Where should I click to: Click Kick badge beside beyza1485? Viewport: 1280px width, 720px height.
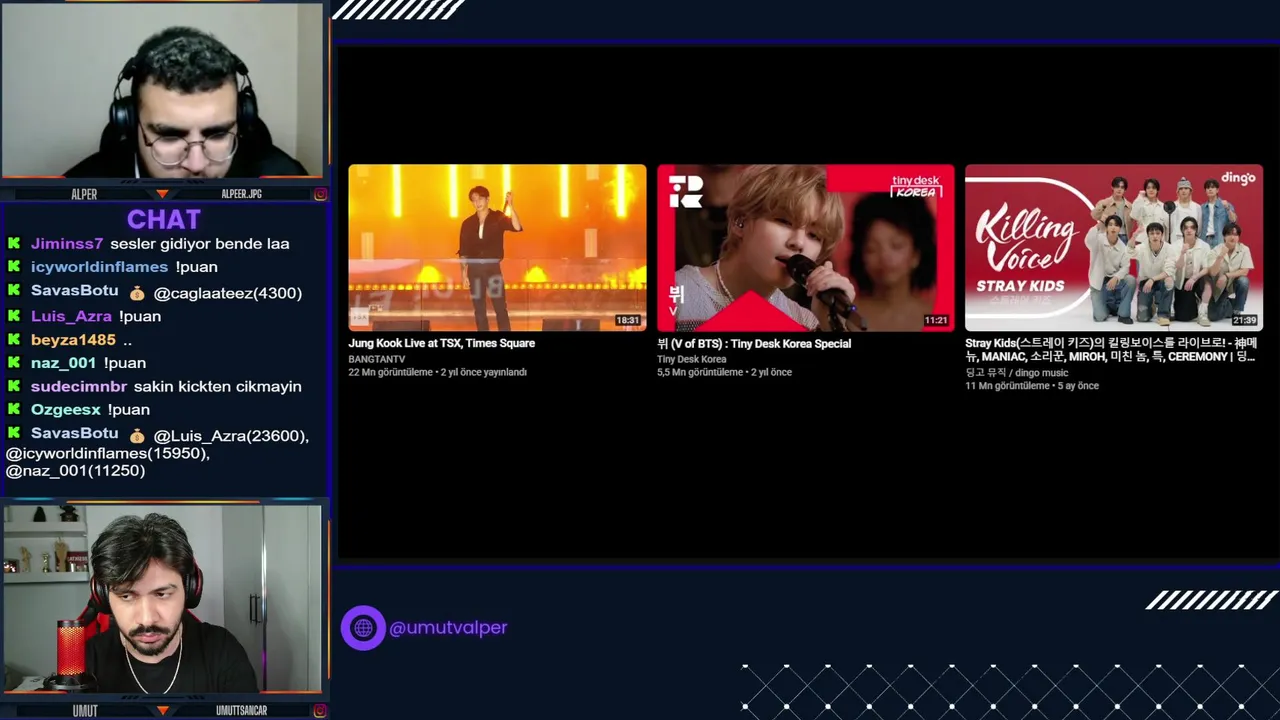pyautogui.click(x=14, y=340)
